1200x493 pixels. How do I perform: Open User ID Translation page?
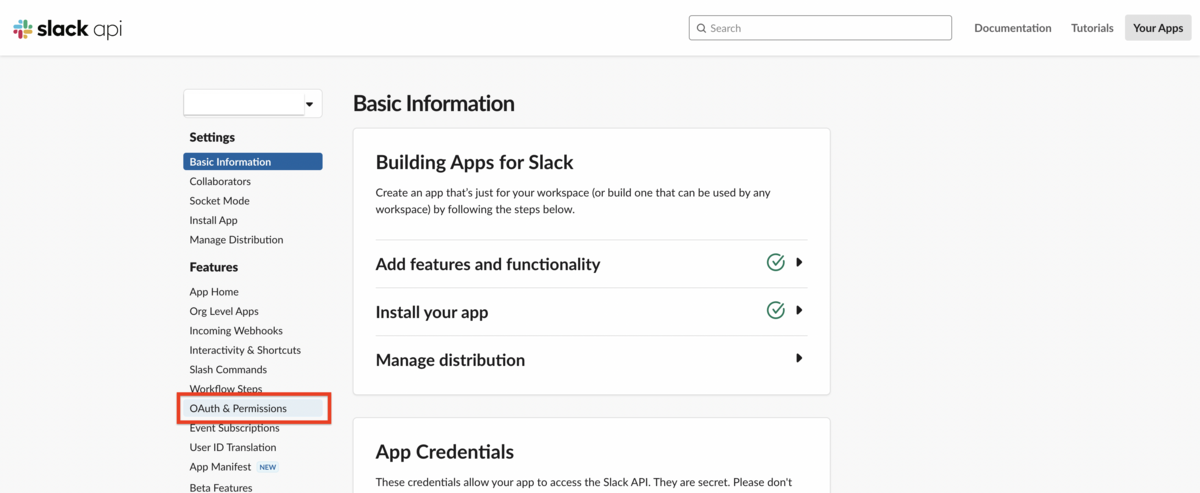233,447
